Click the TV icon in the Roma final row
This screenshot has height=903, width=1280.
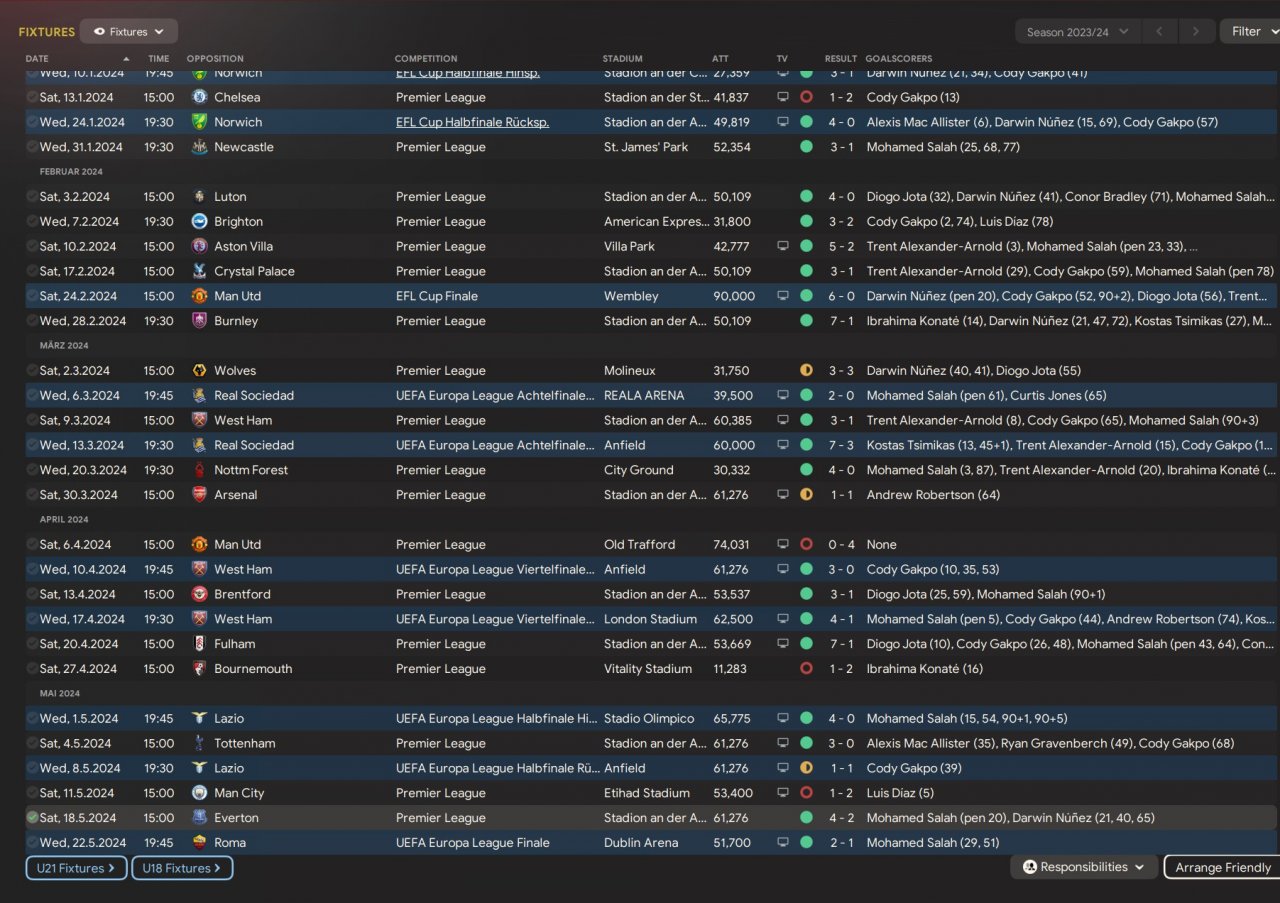(783, 843)
